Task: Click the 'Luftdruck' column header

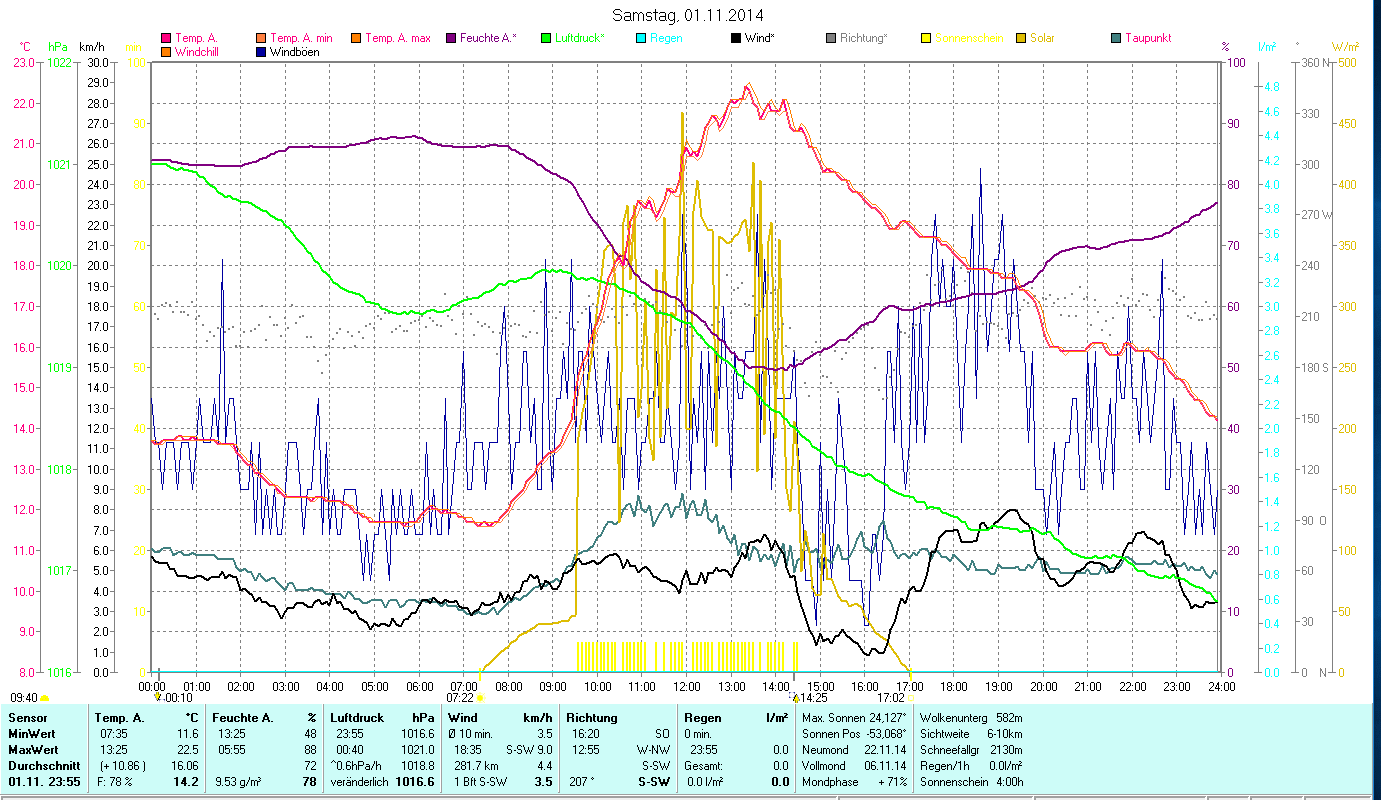Action: coord(358,718)
